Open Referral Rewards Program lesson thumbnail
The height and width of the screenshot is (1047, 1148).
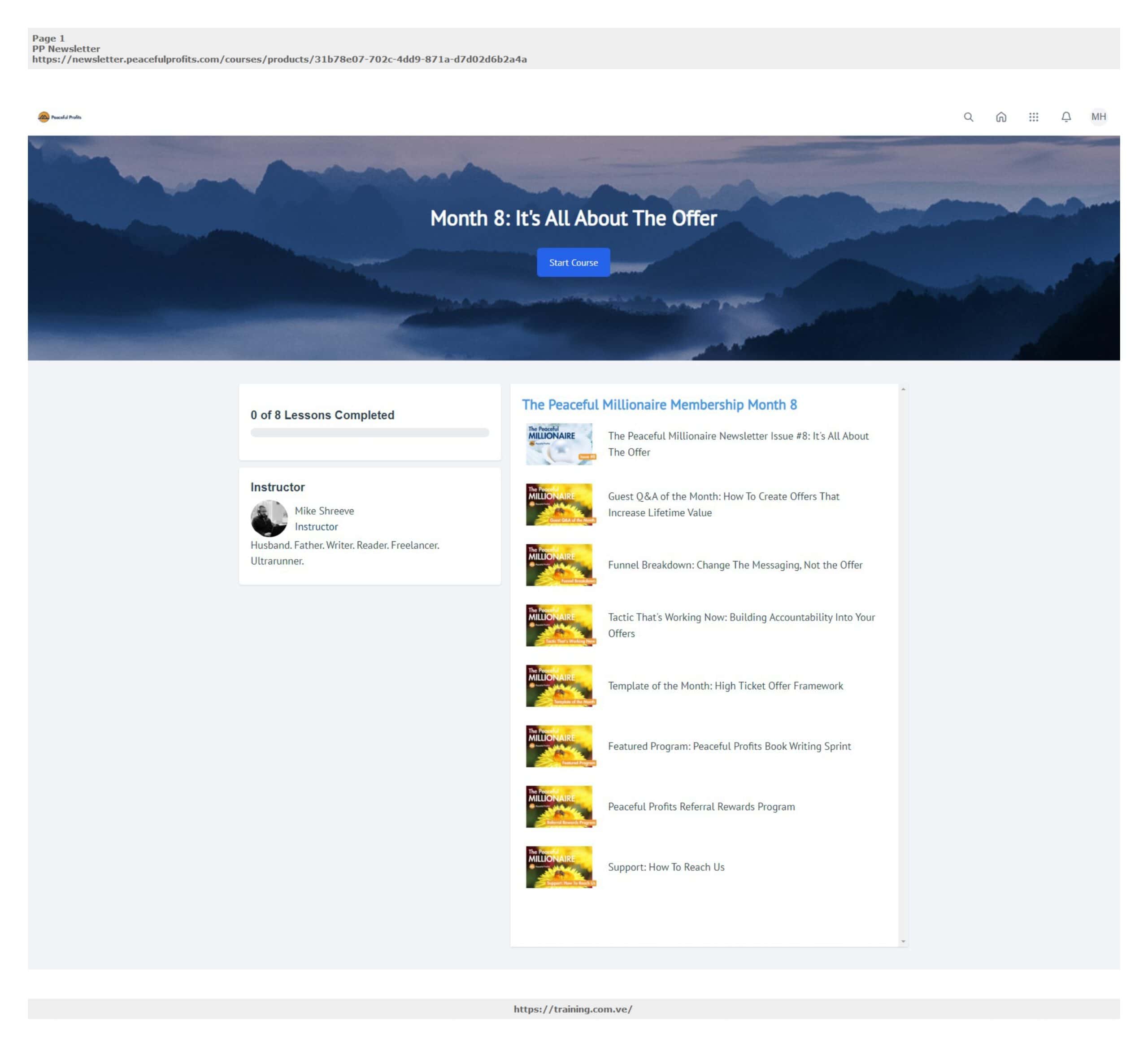coord(559,807)
